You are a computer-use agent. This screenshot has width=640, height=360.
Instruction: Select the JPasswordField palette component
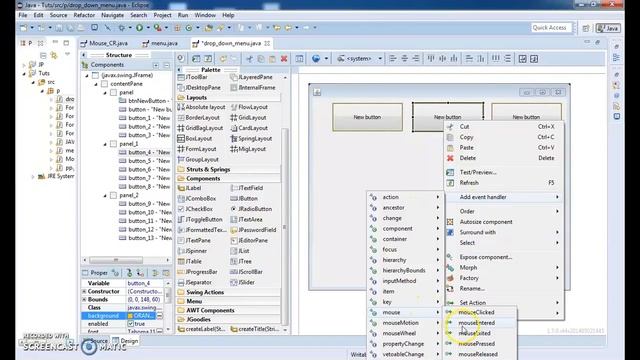coord(253,230)
